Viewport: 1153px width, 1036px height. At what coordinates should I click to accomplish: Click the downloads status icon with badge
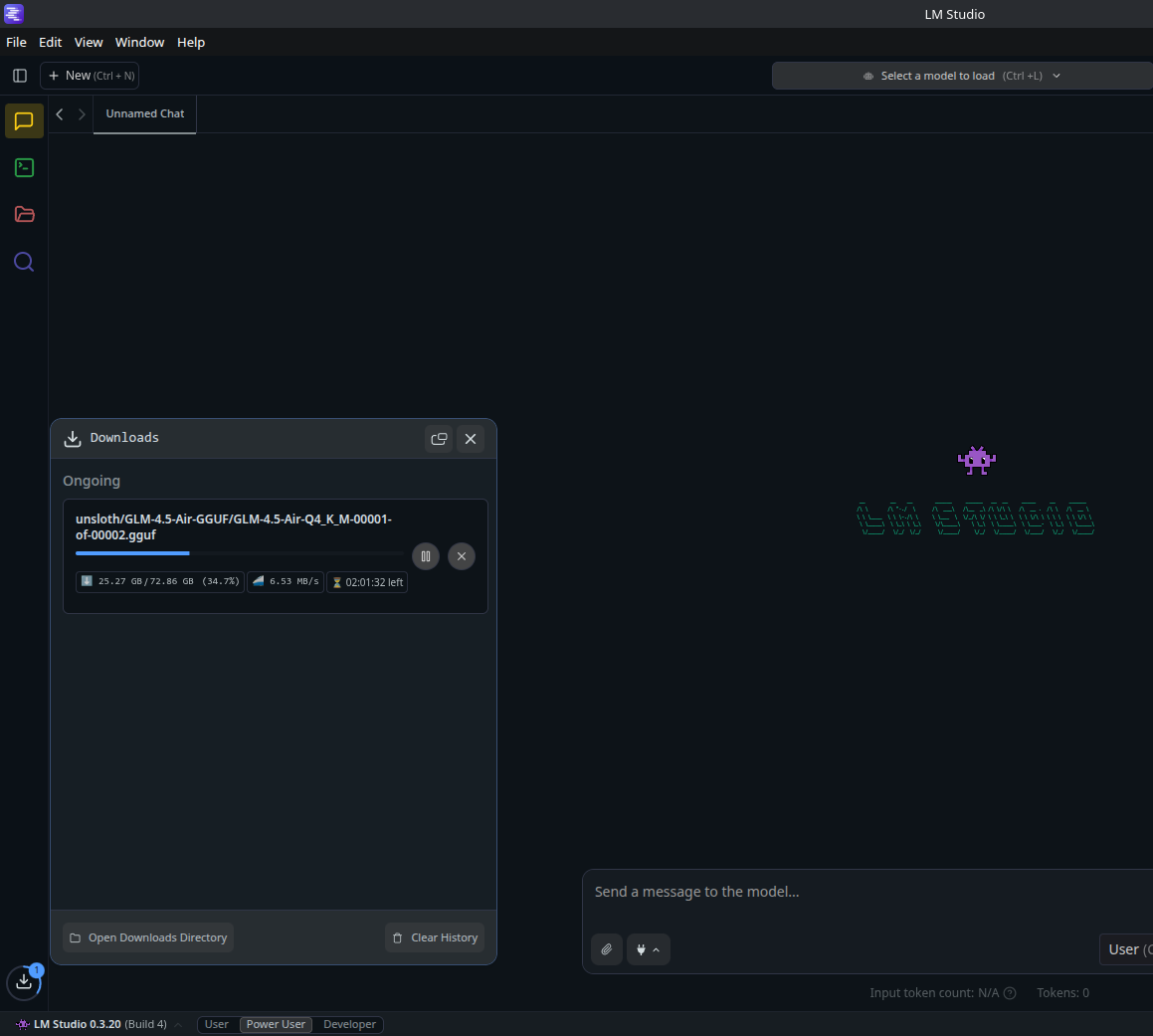coord(24,981)
